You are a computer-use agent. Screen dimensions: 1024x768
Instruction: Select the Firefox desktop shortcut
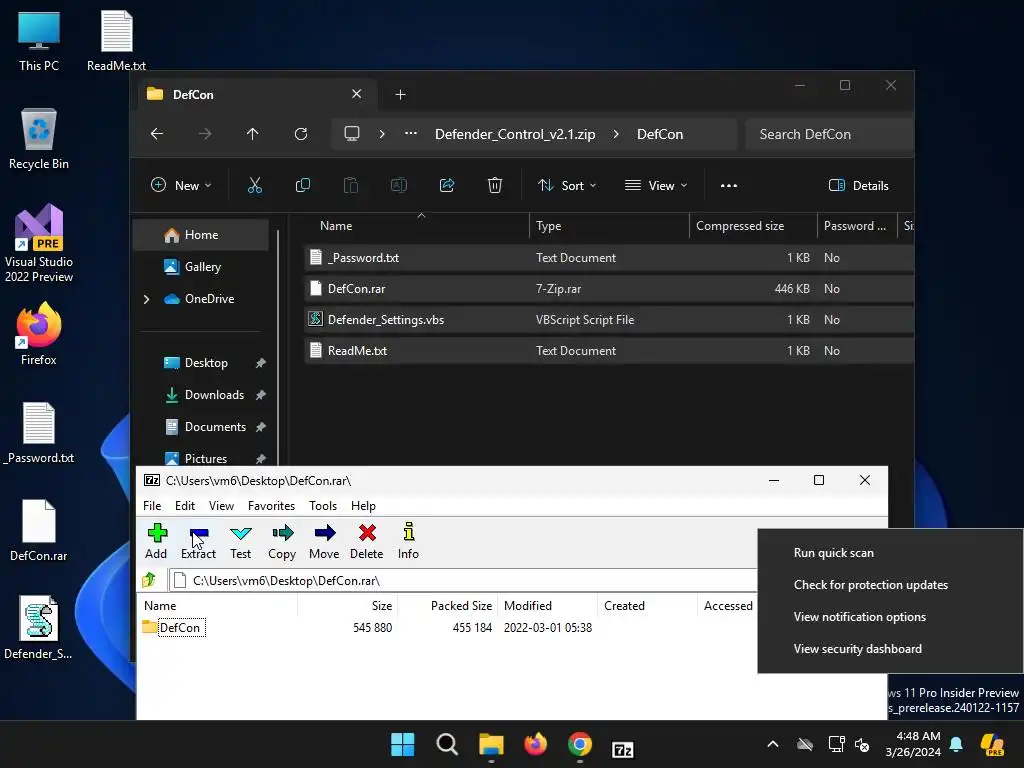[39, 334]
